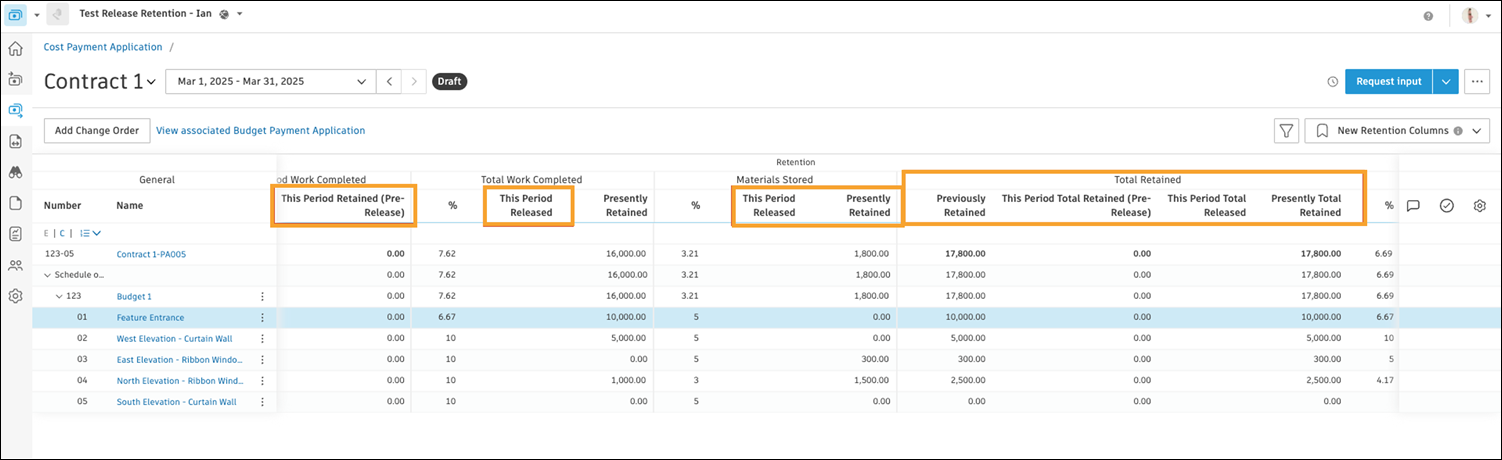Image resolution: width=1502 pixels, height=460 pixels.
Task: Open the table column settings gear
Action: 1479,206
